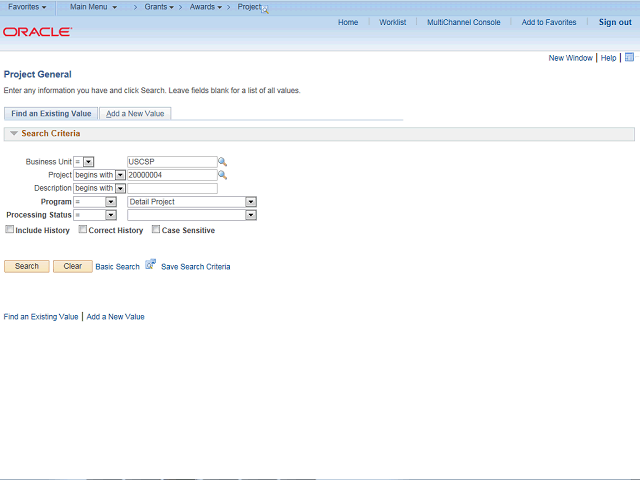Screen dimensions: 640x480
Task: Click bottom Add a New Value link
Action: click(x=116, y=317)
